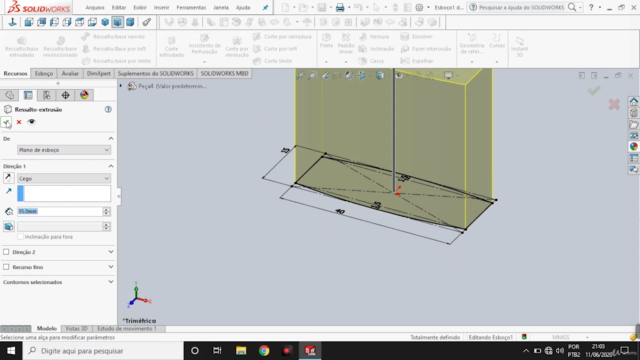Open DisplayManager color sphere tab
Viewport: 640px width, 360px height.
pyautogui.click(x=84, y=95)
